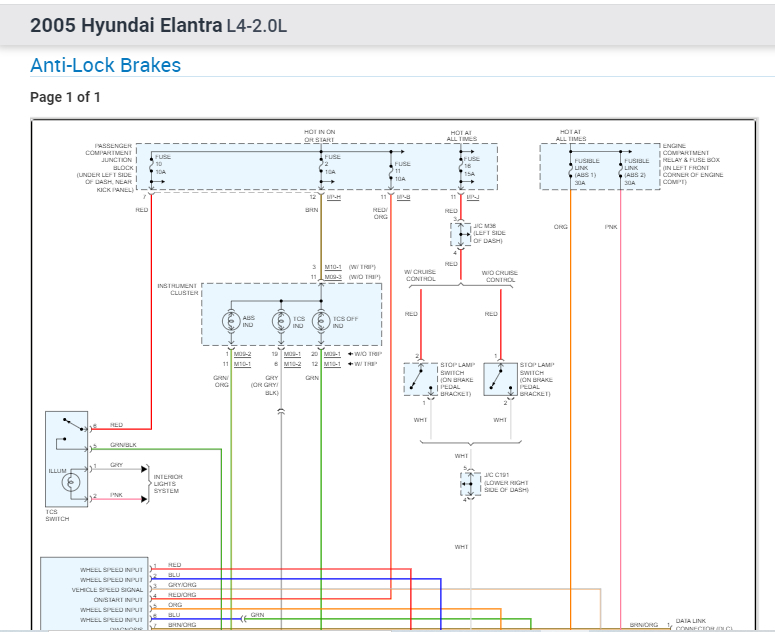
Task: Click the TCS OFF IND lamp symbol
Action: point(321,321)
